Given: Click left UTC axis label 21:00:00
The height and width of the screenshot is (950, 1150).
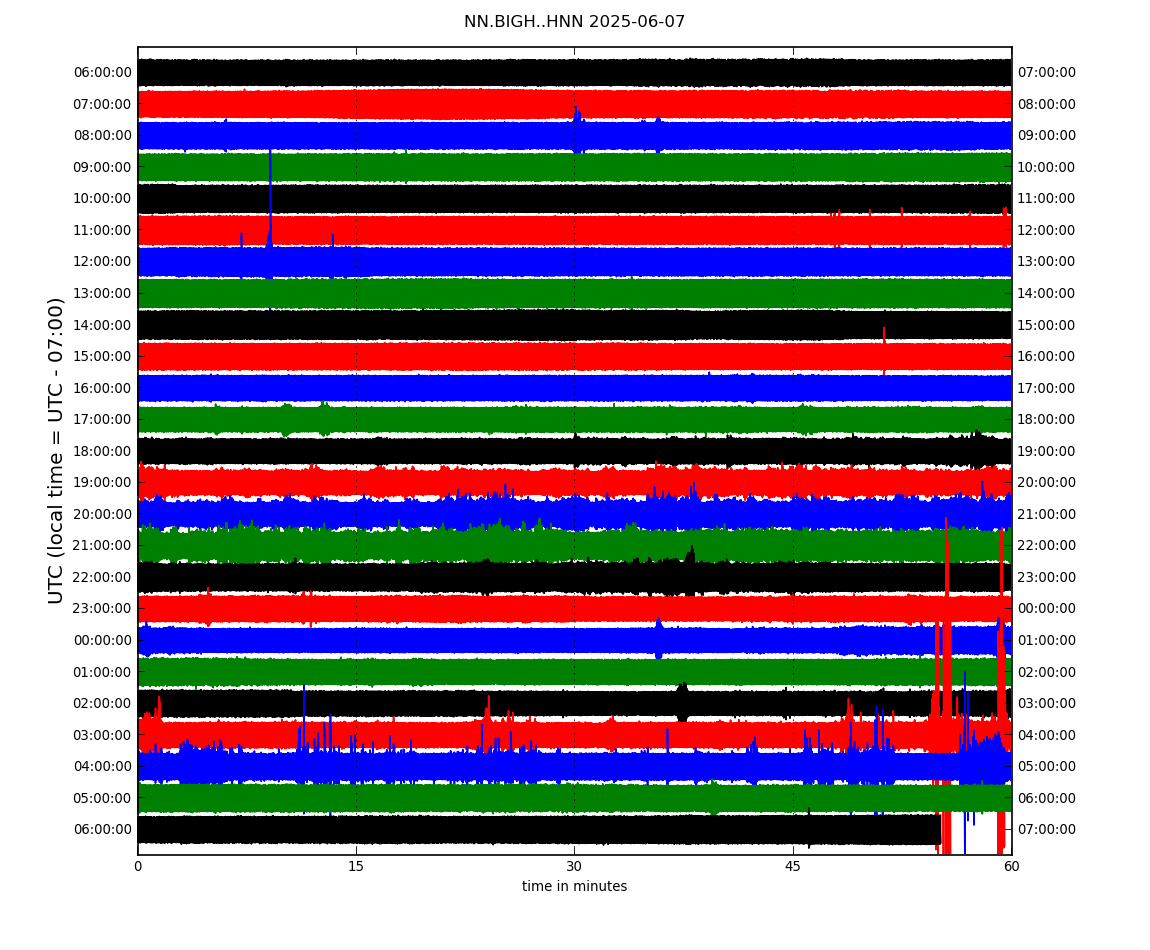Looking at the screenshot, I should (x=103, y=546).
